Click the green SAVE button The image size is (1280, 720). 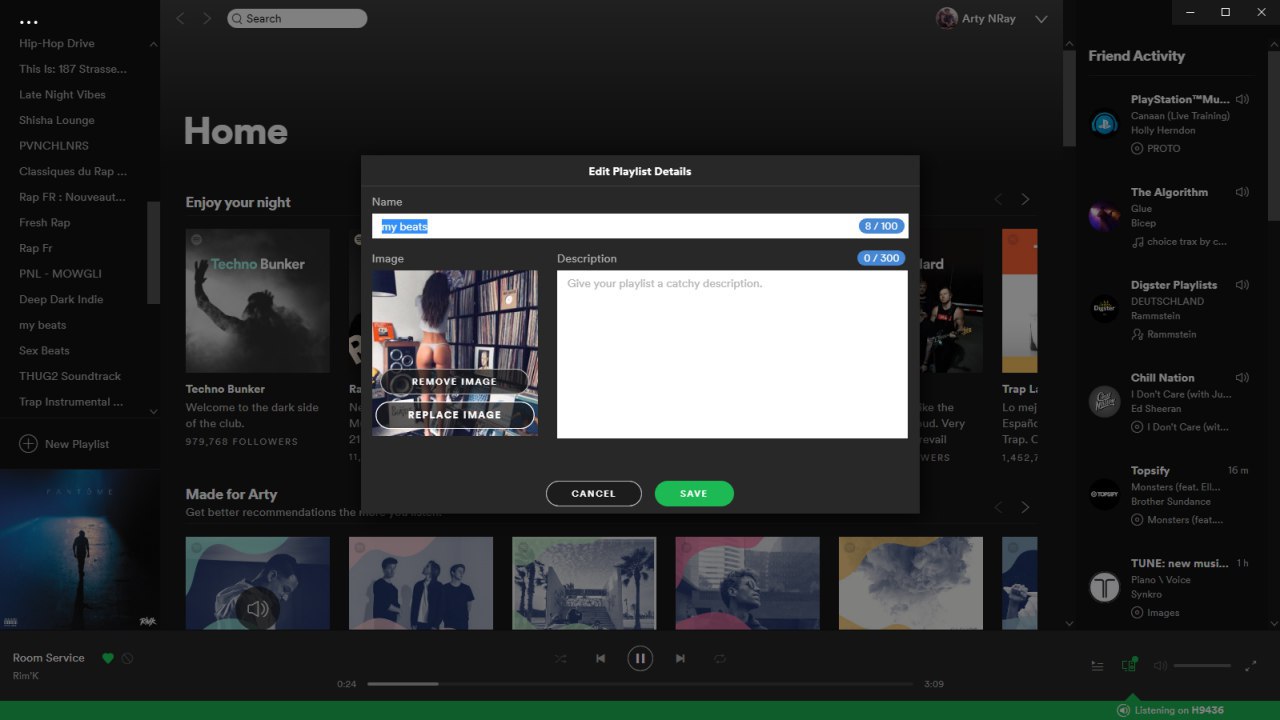694,494
